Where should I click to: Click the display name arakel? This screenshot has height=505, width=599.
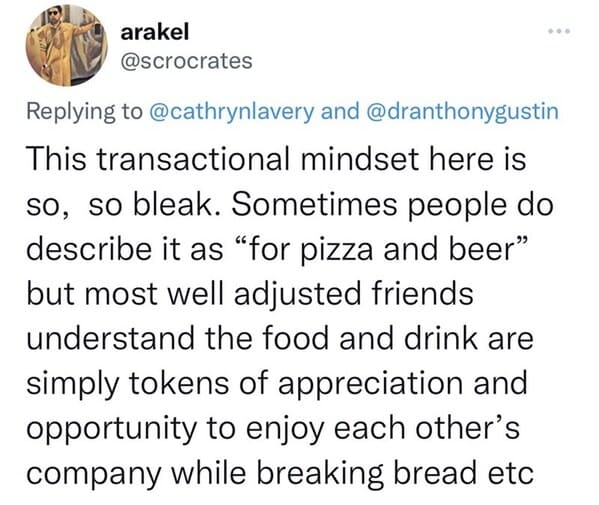[155, 32]
